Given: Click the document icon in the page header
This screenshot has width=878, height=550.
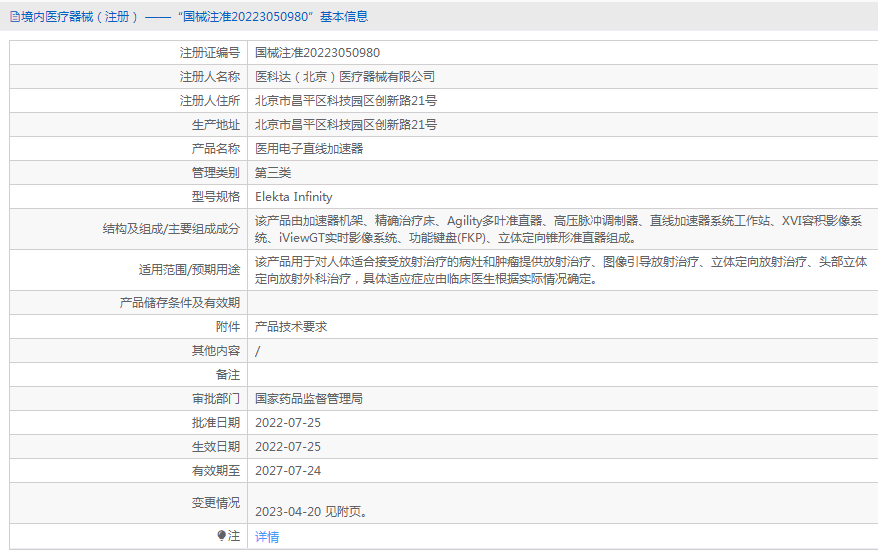Looking at the screenshot, I should (x=15, y=17).
